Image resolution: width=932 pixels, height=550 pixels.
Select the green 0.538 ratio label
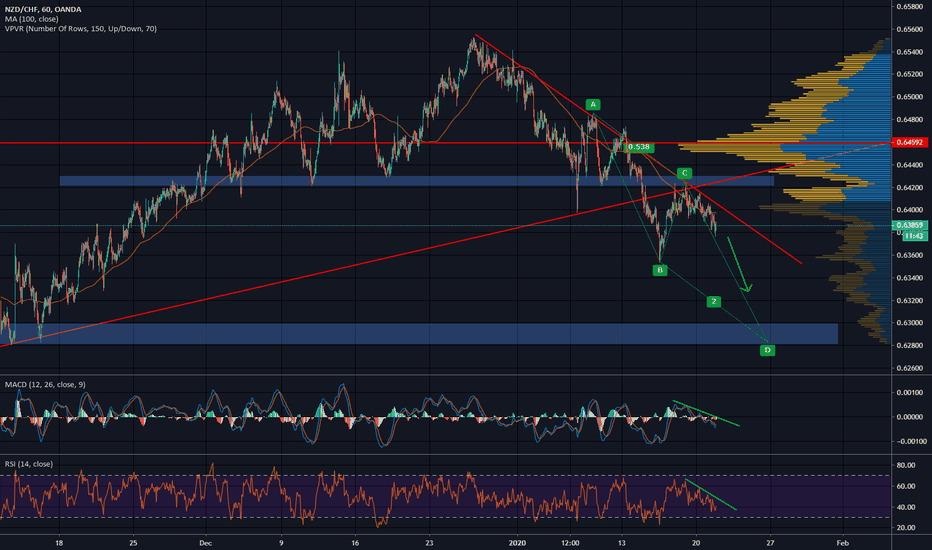[x=640, y=147]
